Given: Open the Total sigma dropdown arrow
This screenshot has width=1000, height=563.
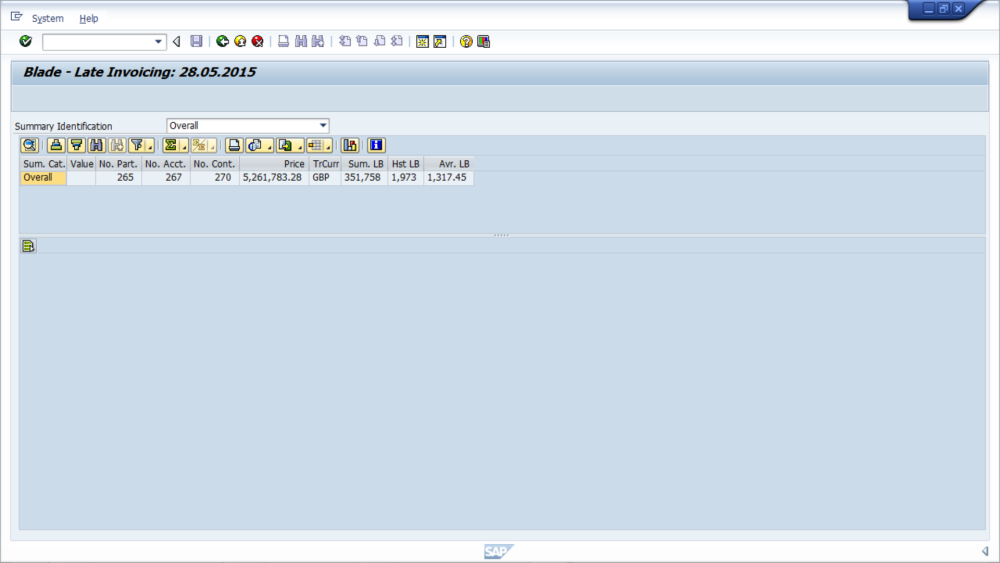Looking at the screenshot, I should point(184,146).
